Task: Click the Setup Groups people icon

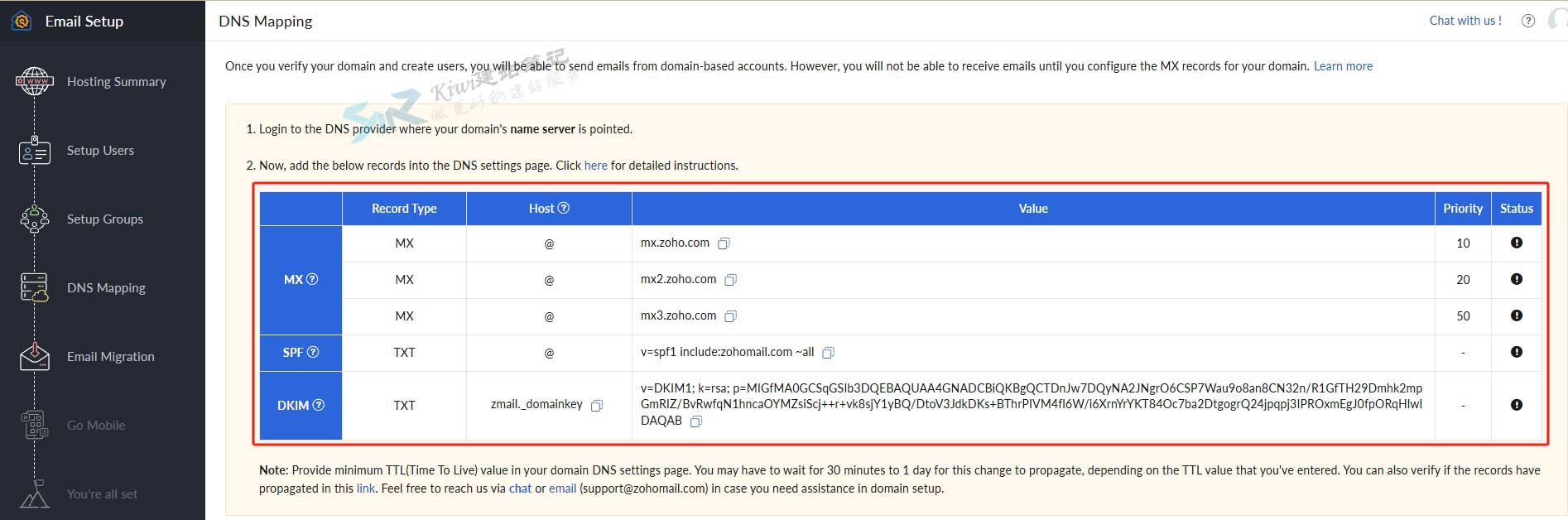Action: coord(34,219)
